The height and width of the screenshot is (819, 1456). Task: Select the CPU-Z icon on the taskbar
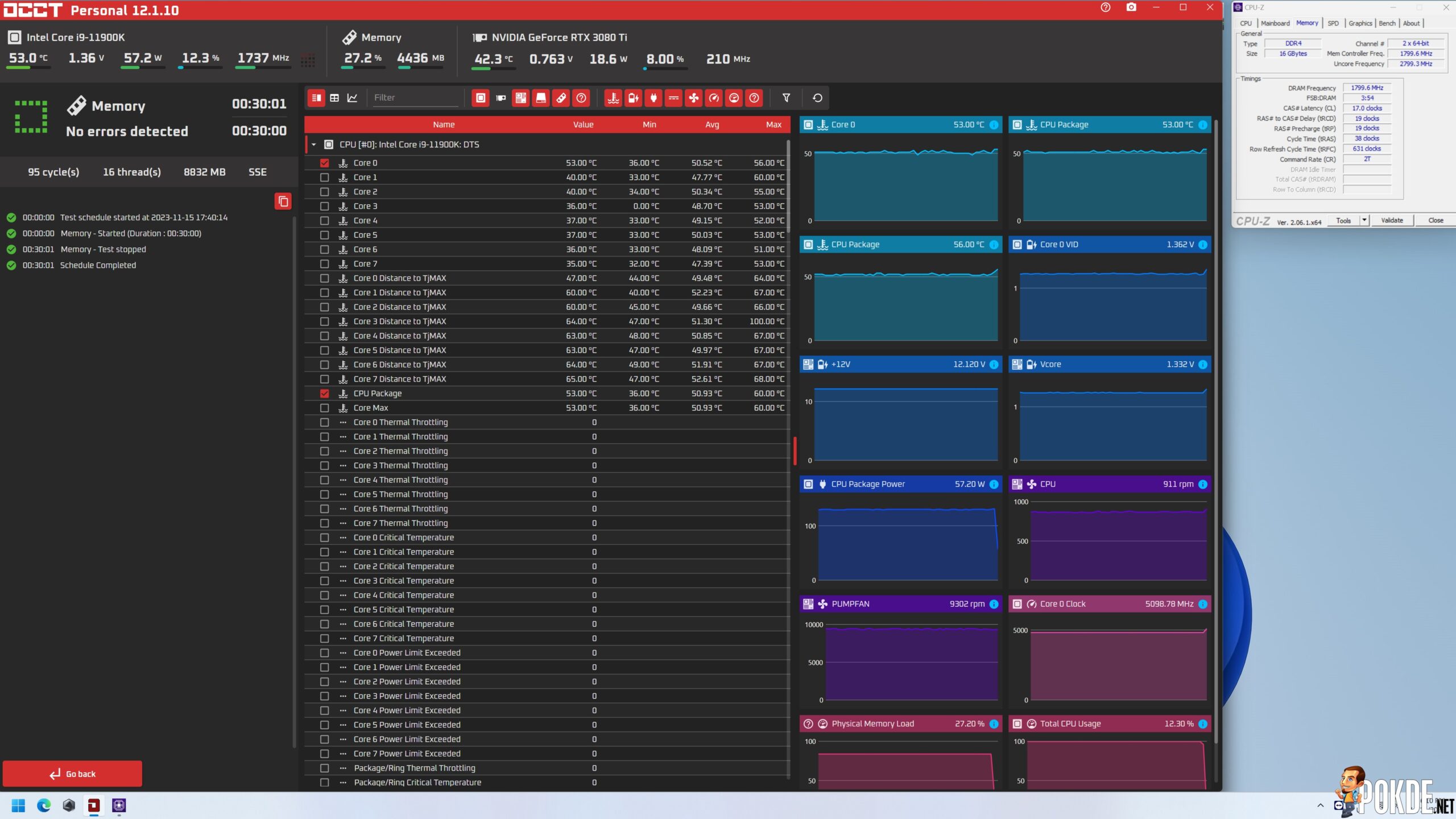coord(119,805)
